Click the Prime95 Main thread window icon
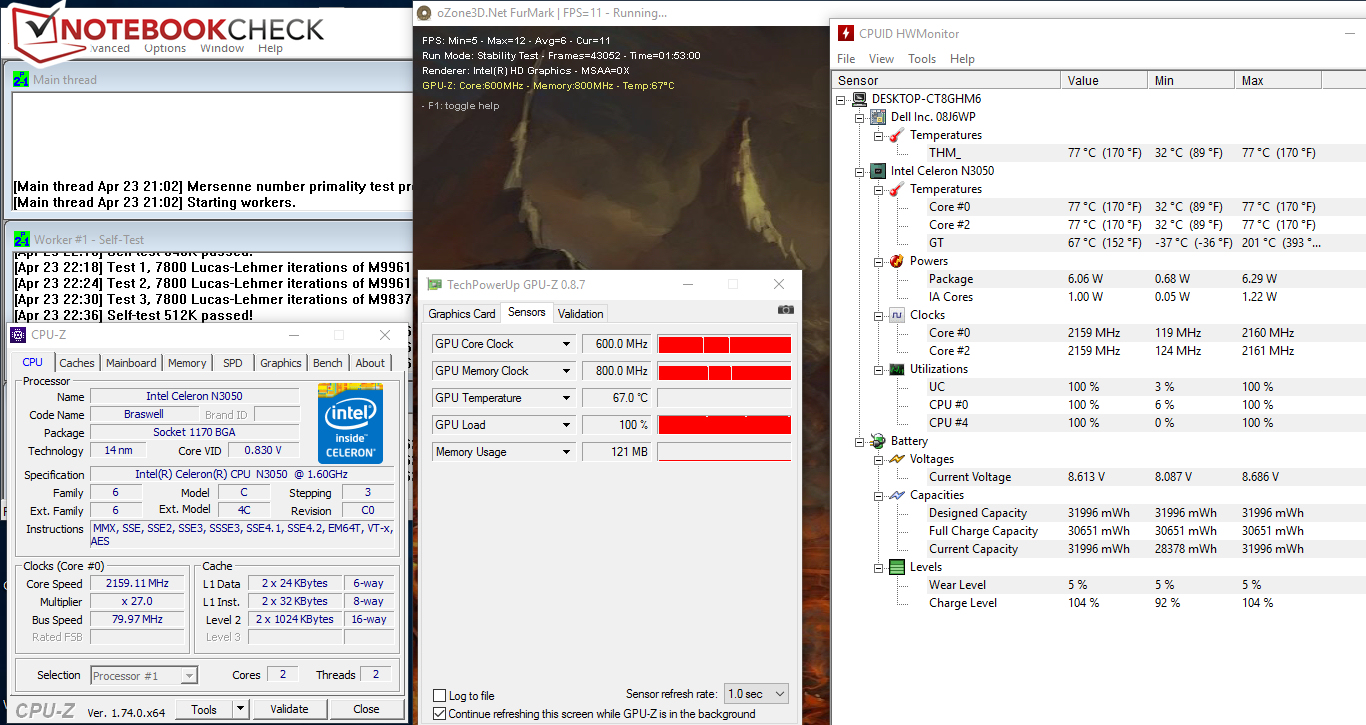Screen dimensions: 1366x725 coord(21,80)
